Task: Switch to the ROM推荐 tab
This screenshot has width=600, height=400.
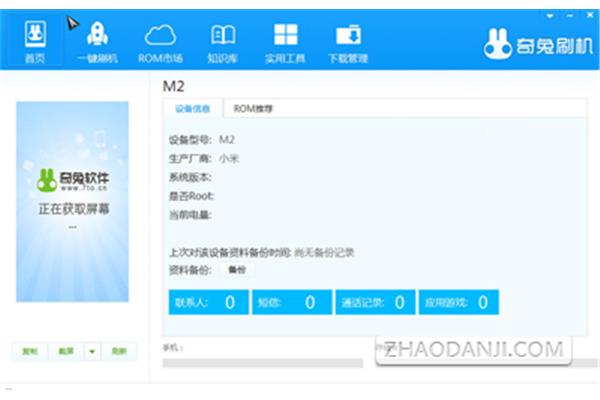Action: [x=253, y=109]
